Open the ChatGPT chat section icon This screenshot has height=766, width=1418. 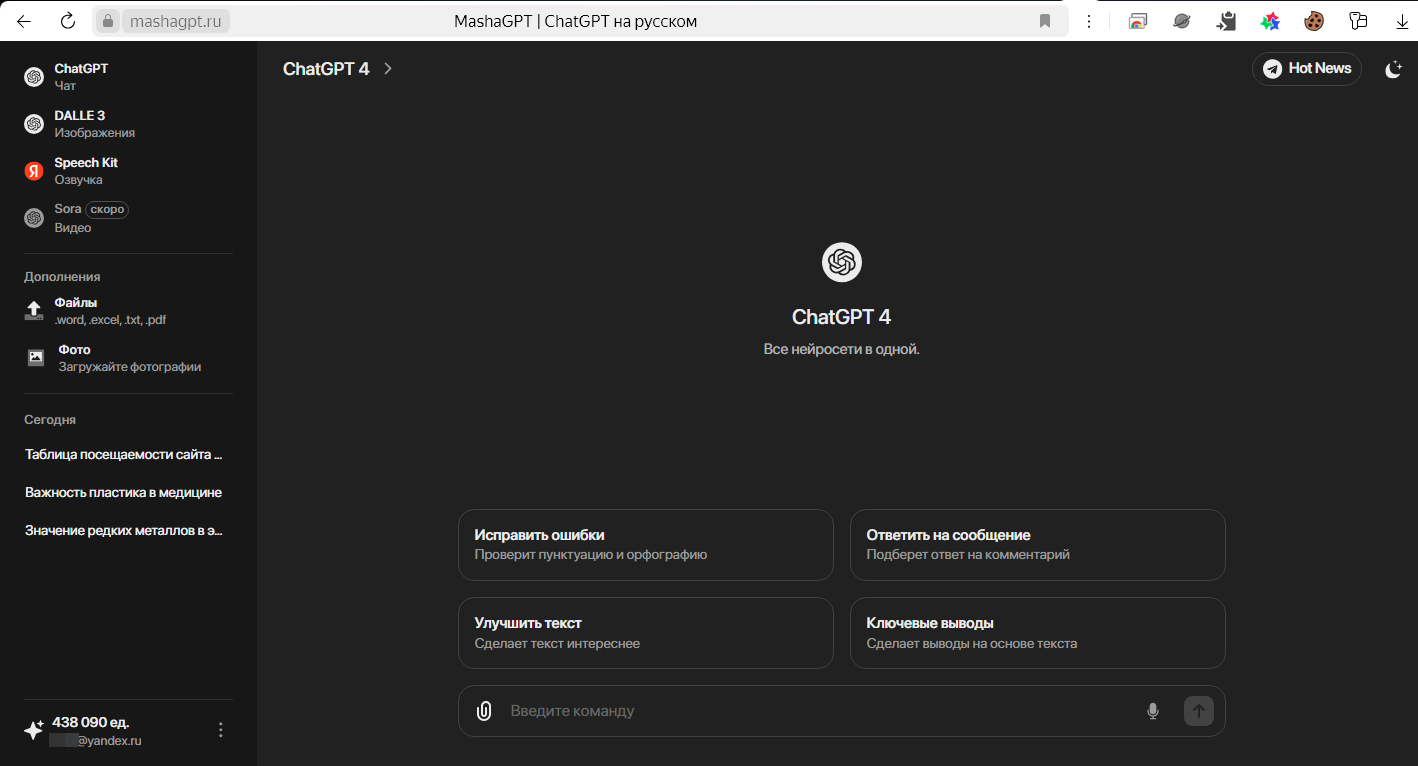34,77
